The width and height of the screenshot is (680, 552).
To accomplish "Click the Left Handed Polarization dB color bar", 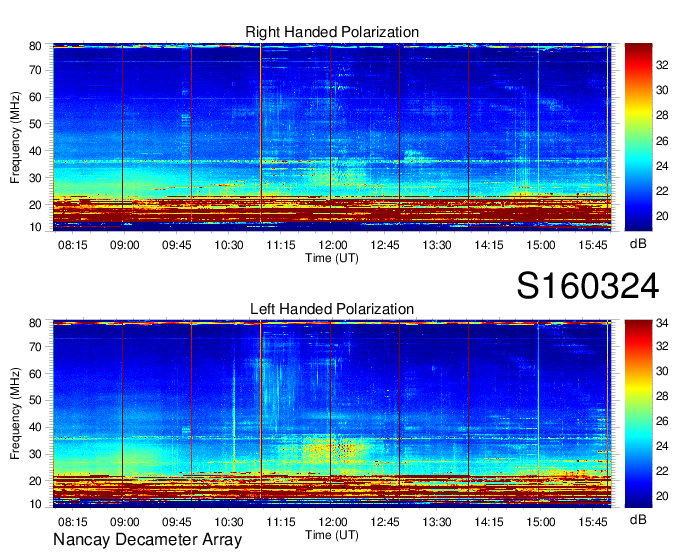I will [638, 414].
